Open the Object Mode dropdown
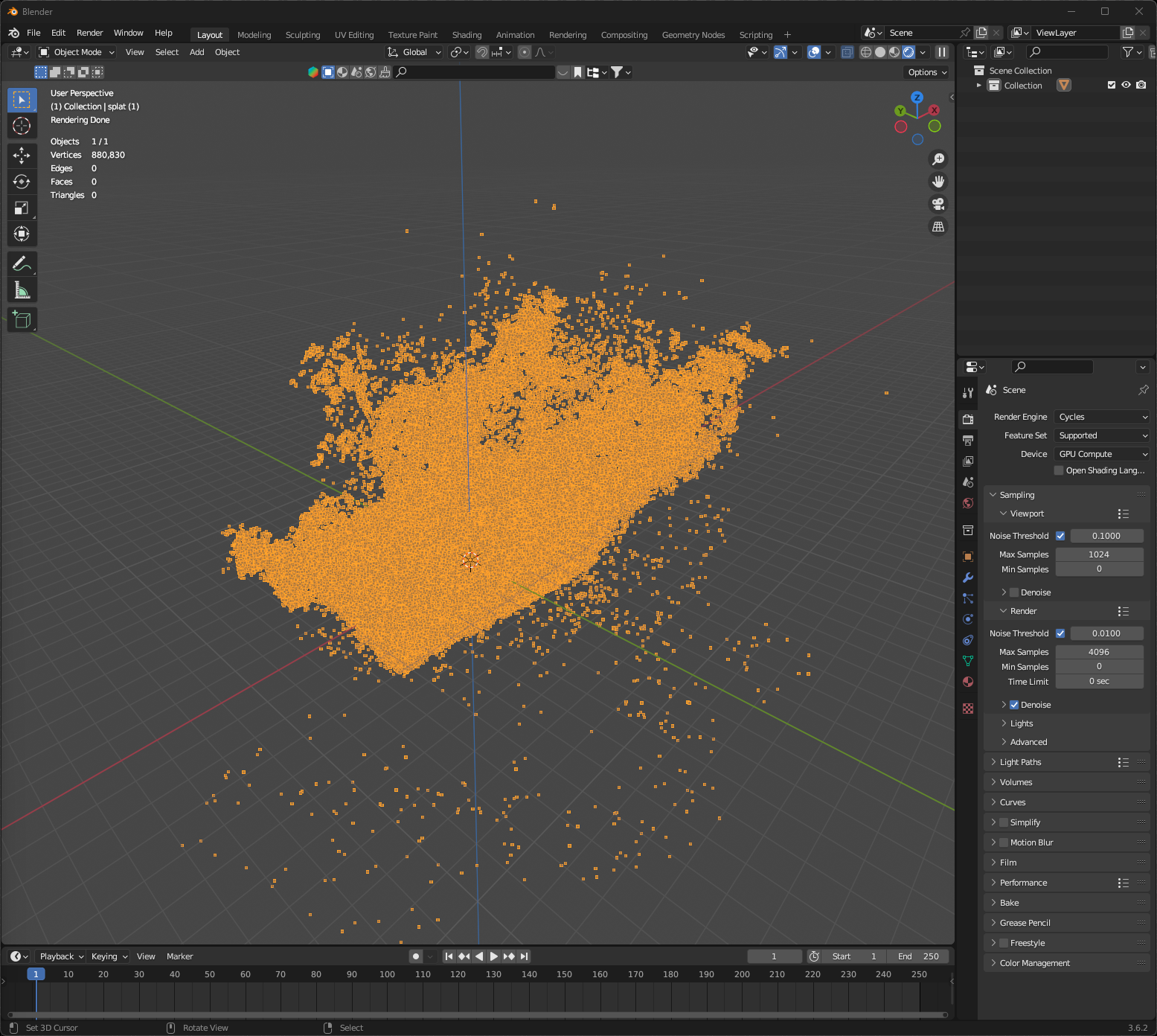The height and width of the screenshot is (1036, 1157). pos(76,52)
